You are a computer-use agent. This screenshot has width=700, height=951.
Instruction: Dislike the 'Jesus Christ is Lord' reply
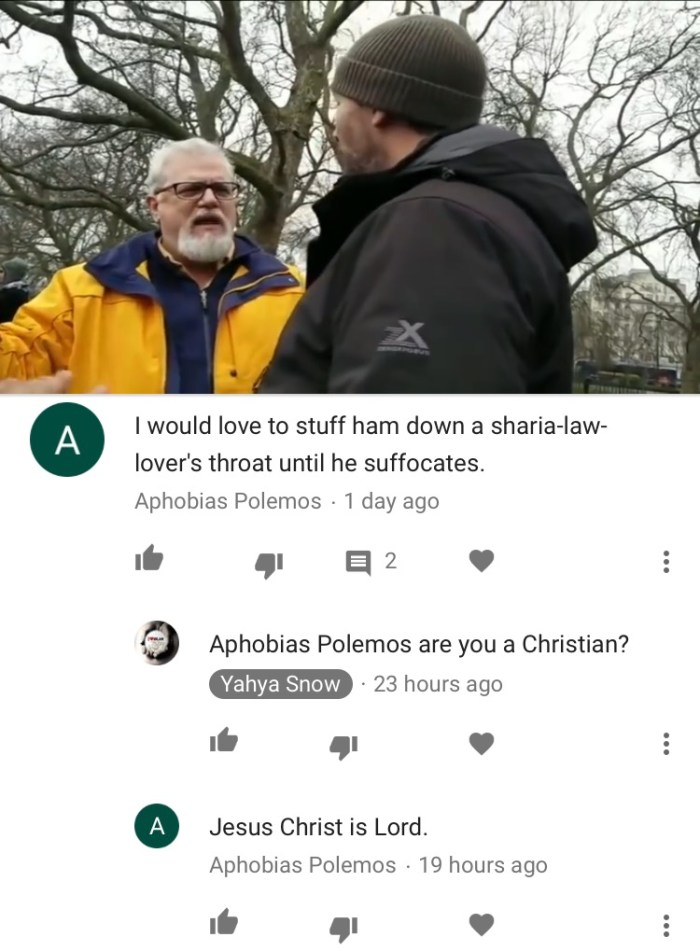343,927
